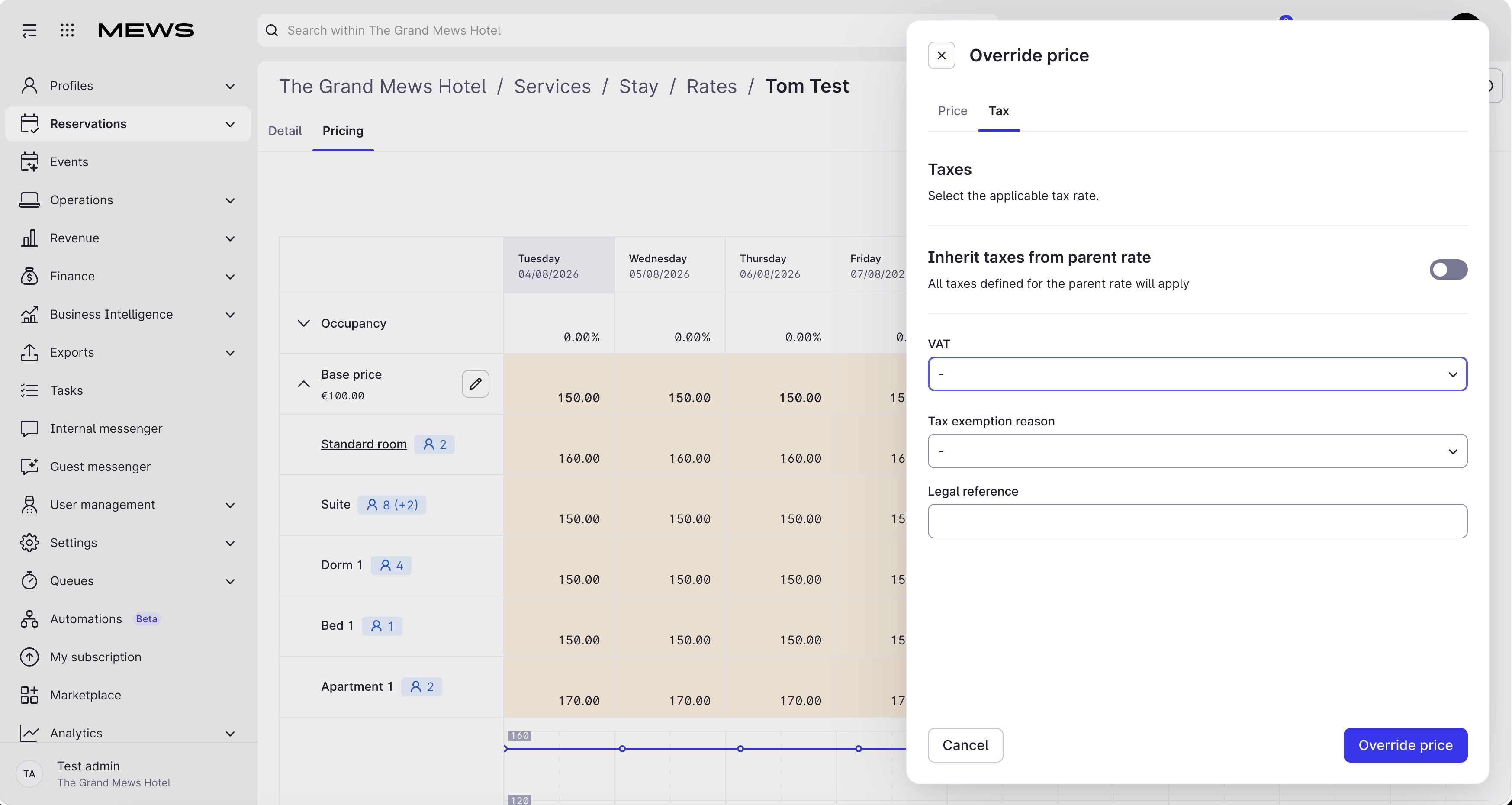Screen dimensions: 1512x805
Task: Select the Pricing tab
Action: 343,131
